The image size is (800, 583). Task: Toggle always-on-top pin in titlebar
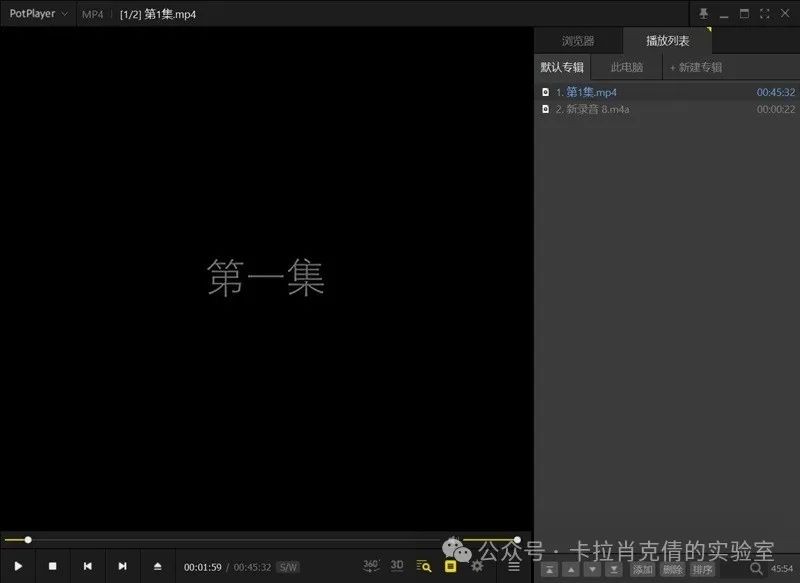[x=704, y=13]
